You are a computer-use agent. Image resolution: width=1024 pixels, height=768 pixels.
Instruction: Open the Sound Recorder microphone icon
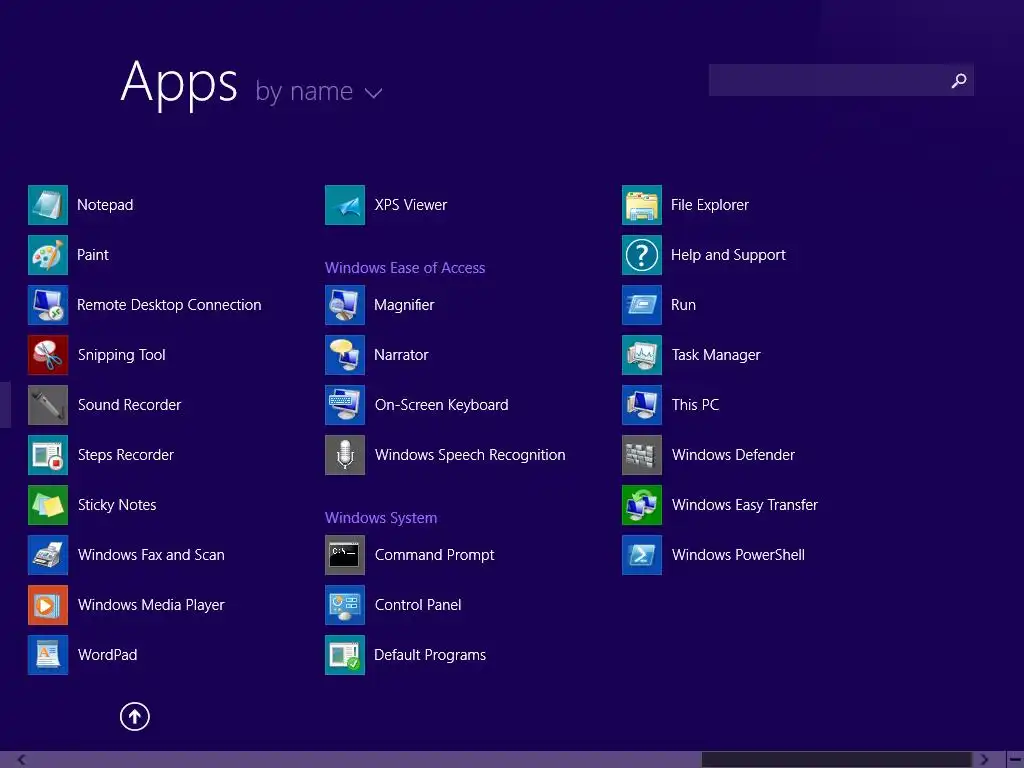48,405
